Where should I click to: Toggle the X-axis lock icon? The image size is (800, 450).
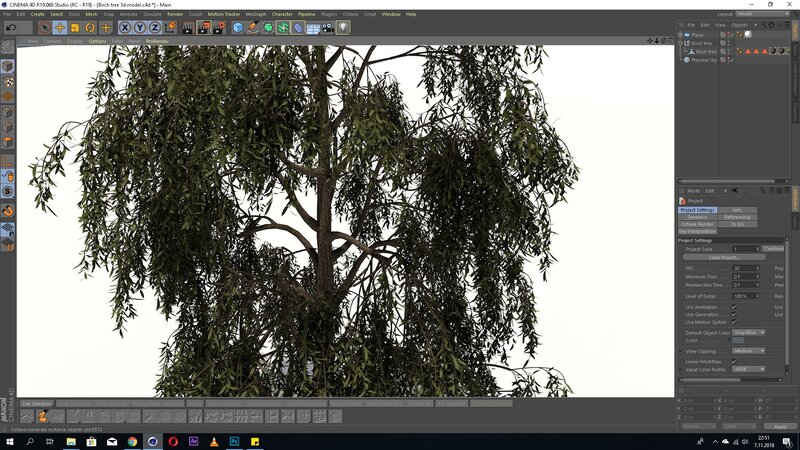pos(125,28)
